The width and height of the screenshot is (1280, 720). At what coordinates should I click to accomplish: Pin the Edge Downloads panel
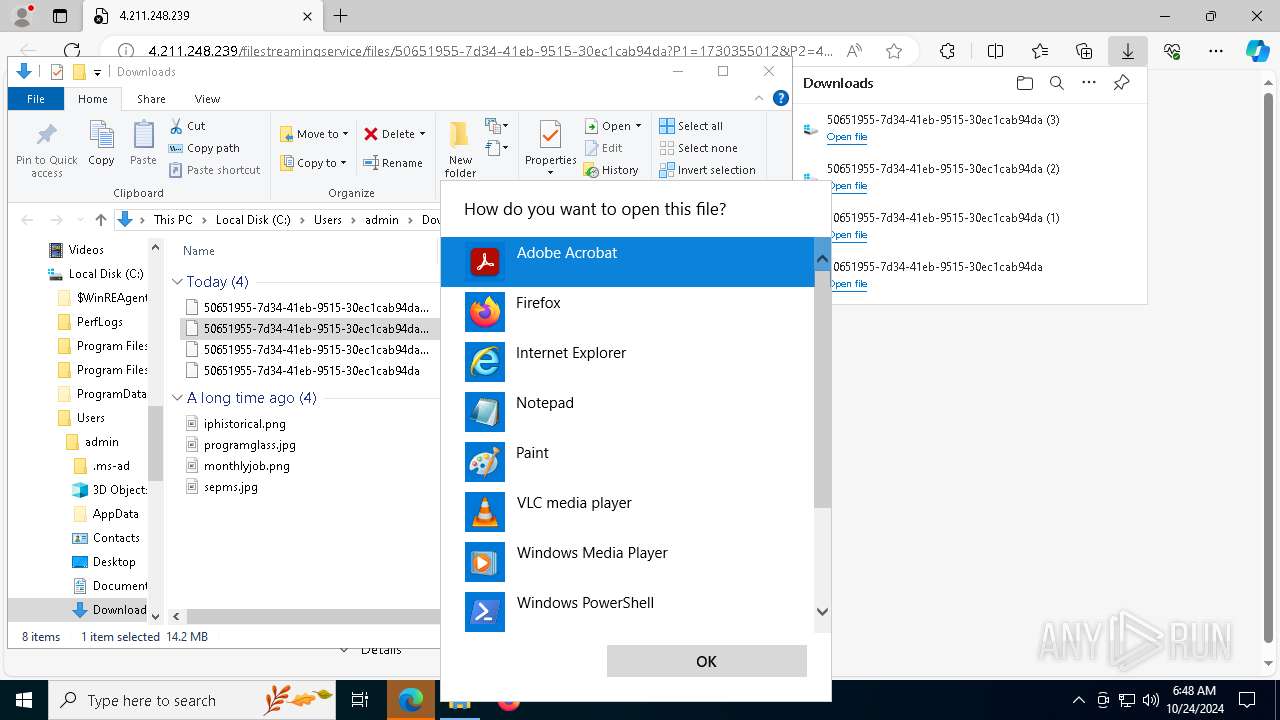click(1122, 83)
